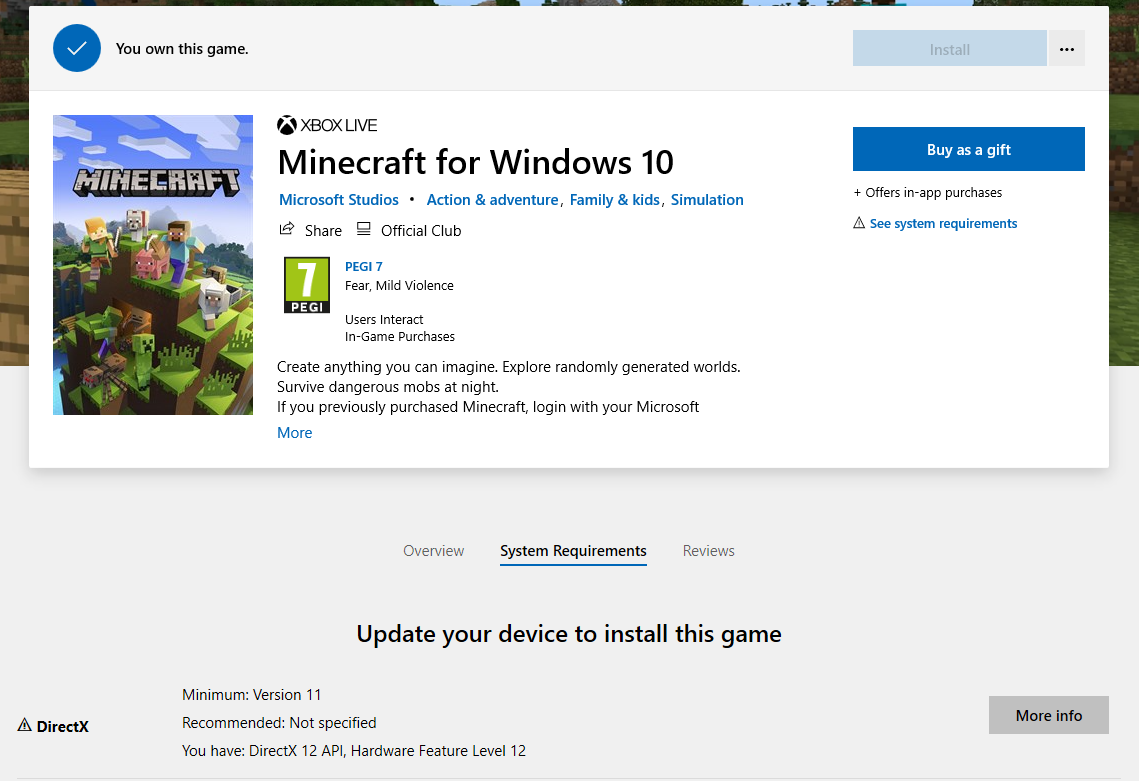The image size is (1139, 781).
Task: Select the System Requirements tab
Action: click(x=573, y=551)
